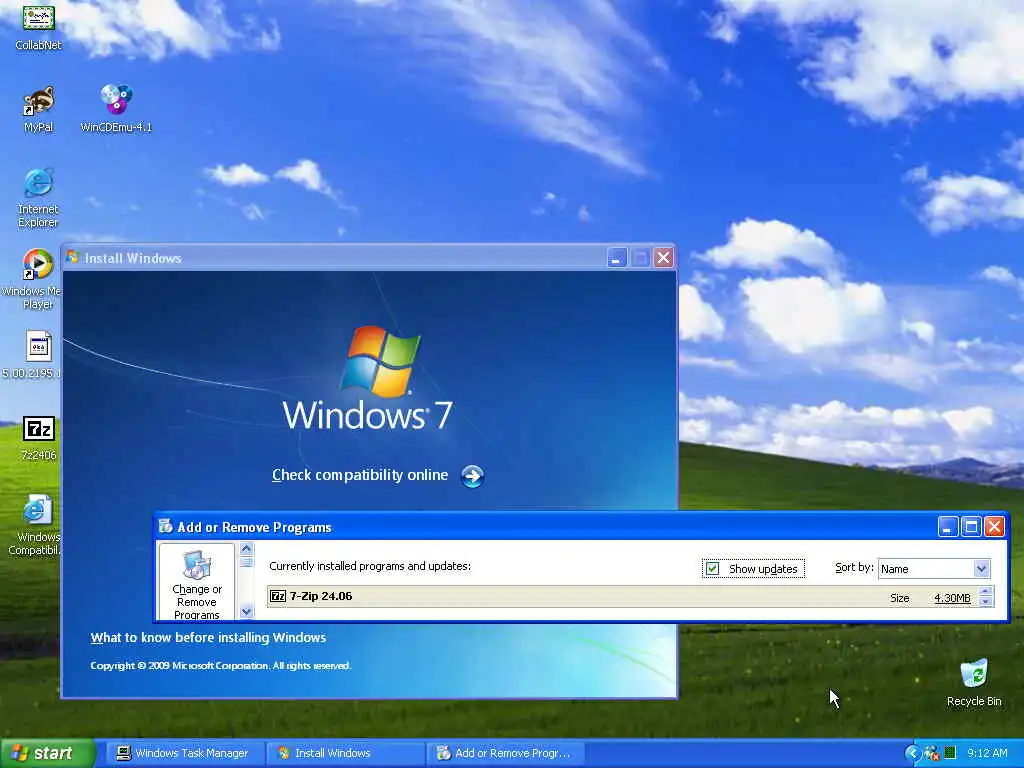Click the 4.30MB size value
The width and height of the screenshot is (1024, 768).
pos(952,598)
